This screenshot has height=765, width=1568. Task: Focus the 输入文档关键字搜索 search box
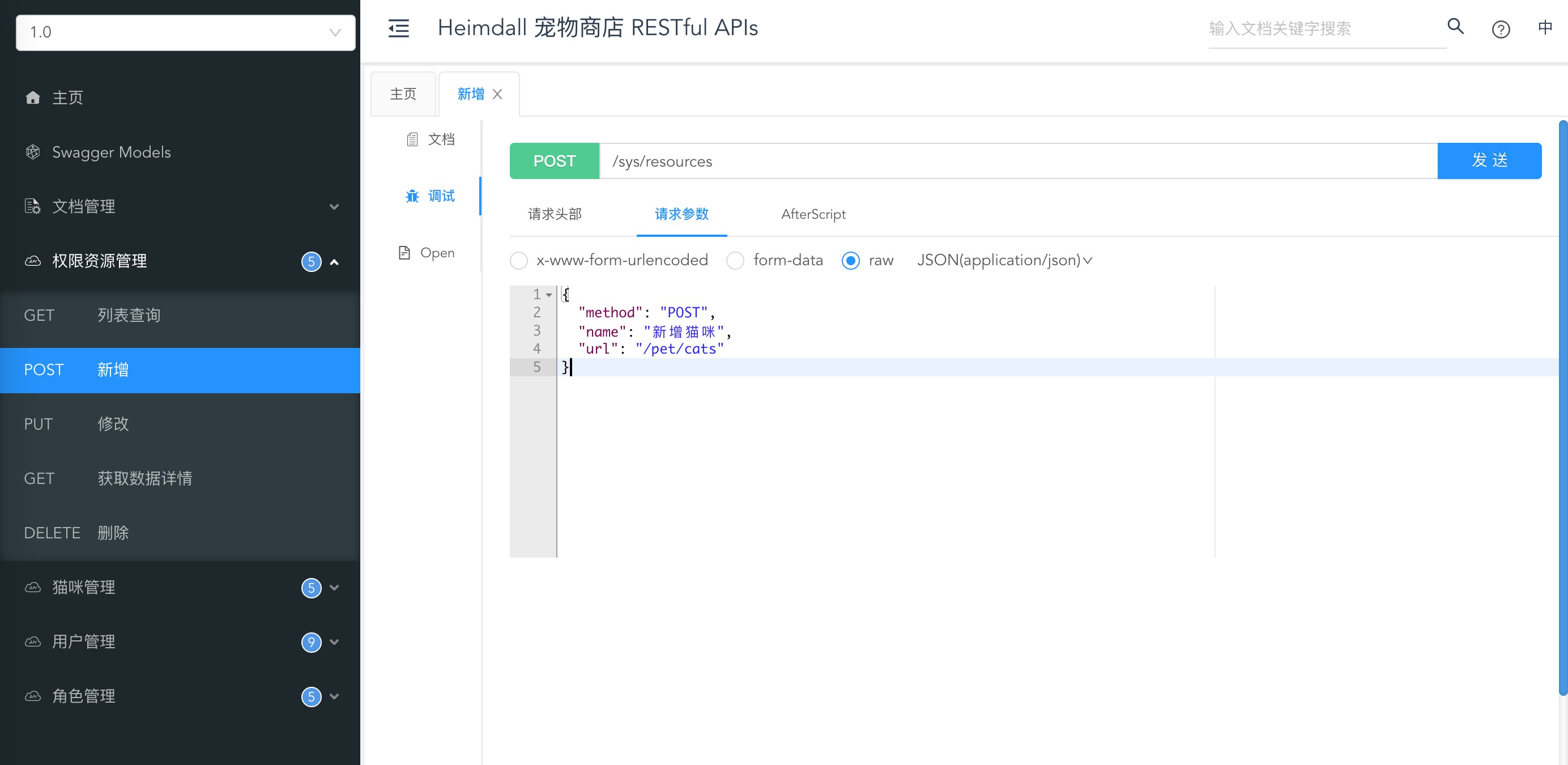click(x=1327, y=29)
